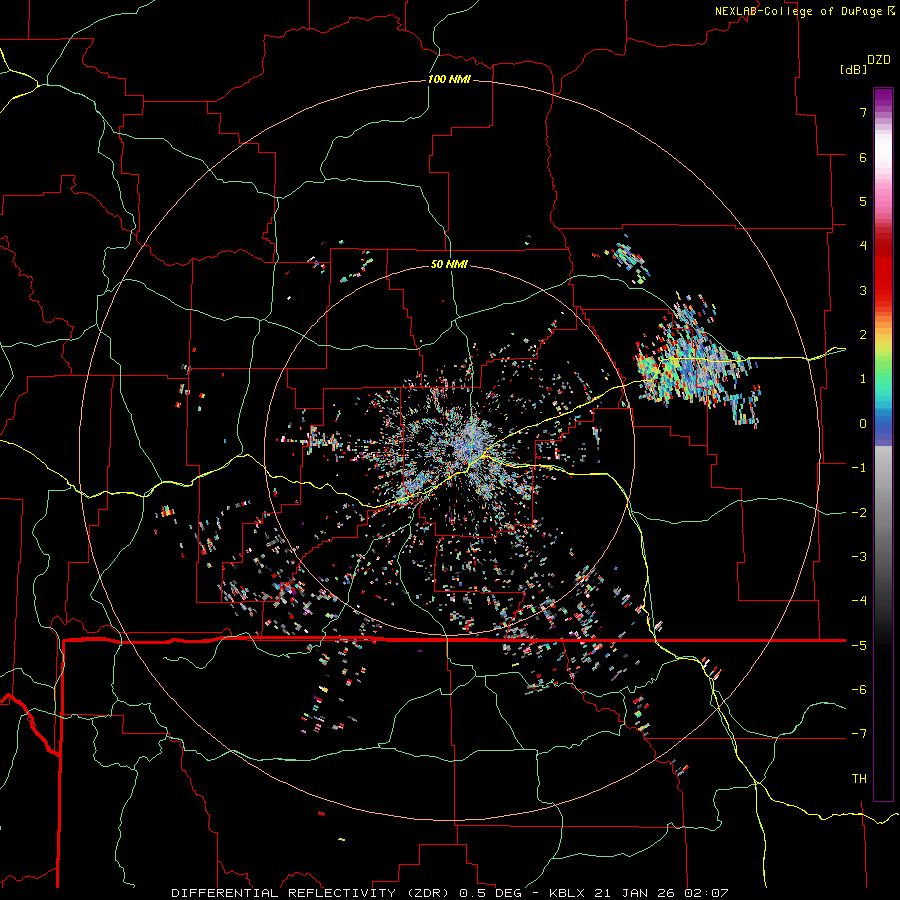The image size is (900, 900).
Task: Click the Differential Reflectivity KBLX caption
Action: (x=450, y=893)
